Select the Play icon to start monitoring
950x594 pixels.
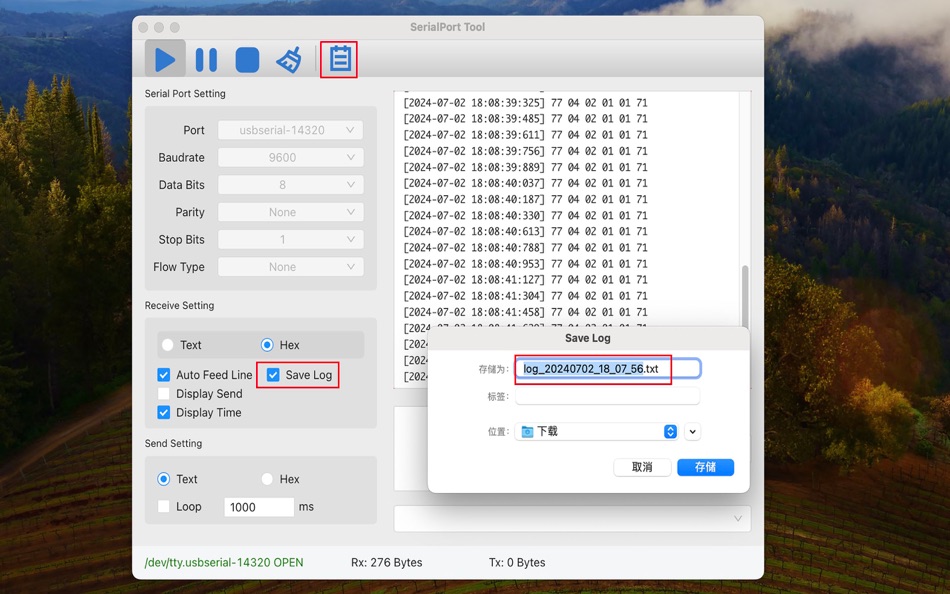pos(164,58)
